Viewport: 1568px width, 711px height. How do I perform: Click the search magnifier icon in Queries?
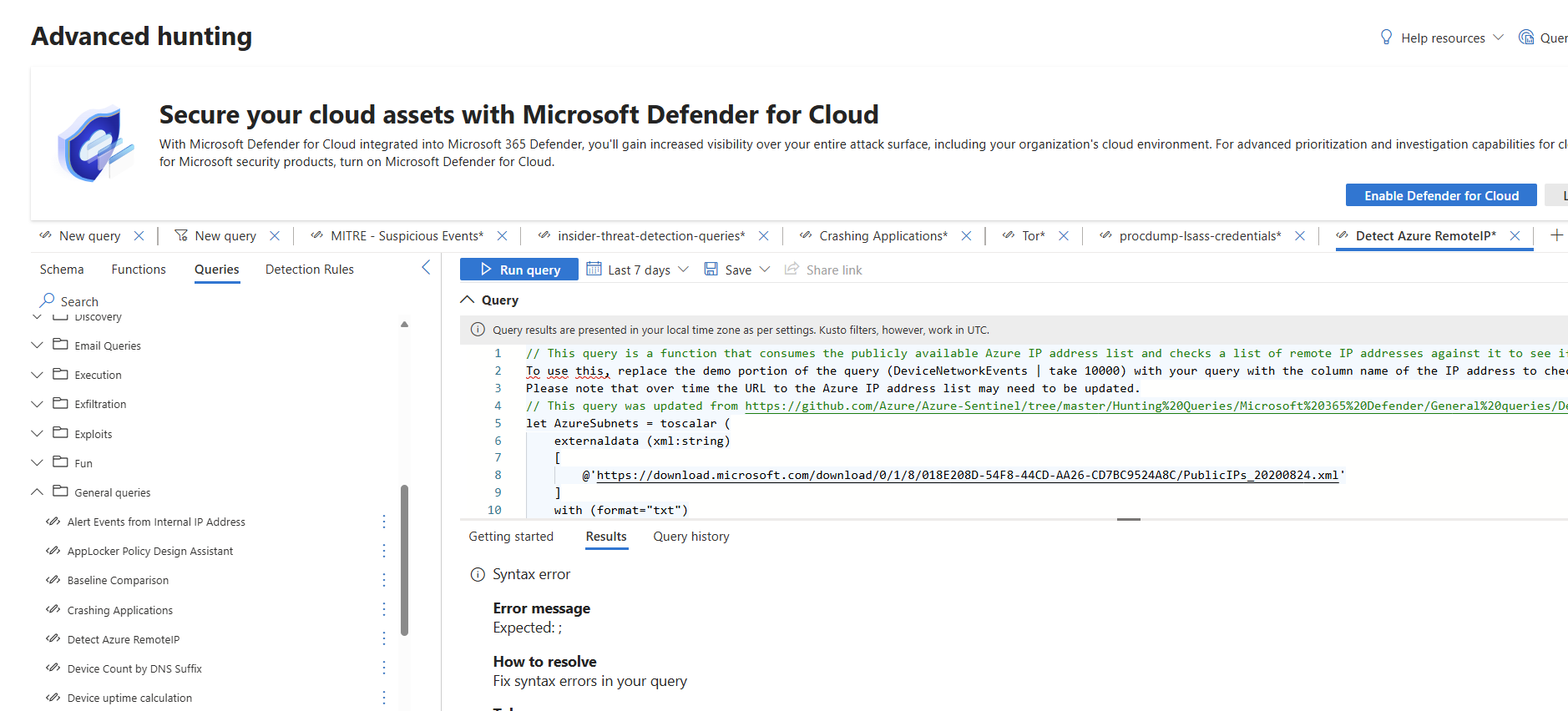(x=47, y=300)
